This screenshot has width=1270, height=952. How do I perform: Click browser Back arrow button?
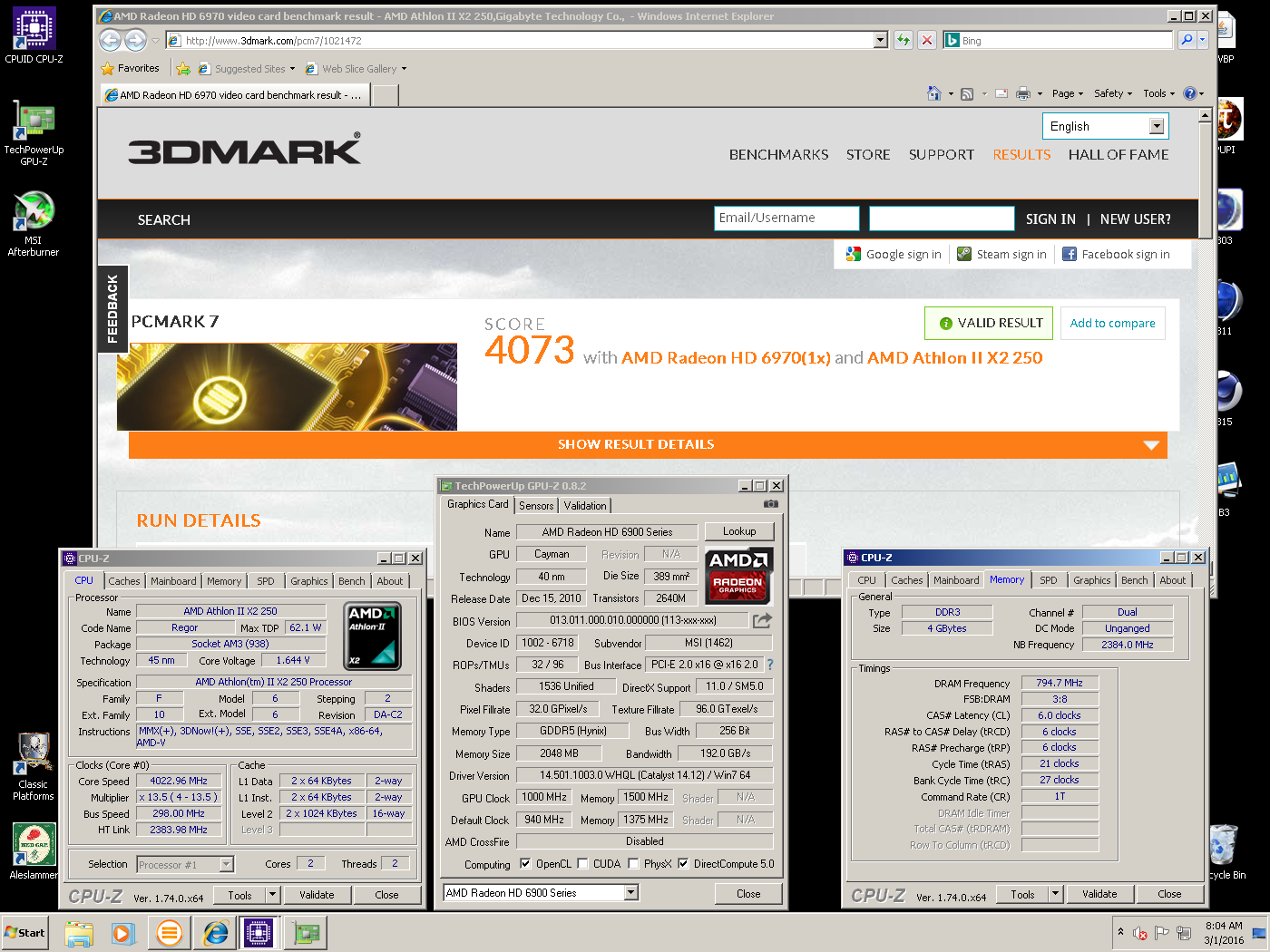110,40
